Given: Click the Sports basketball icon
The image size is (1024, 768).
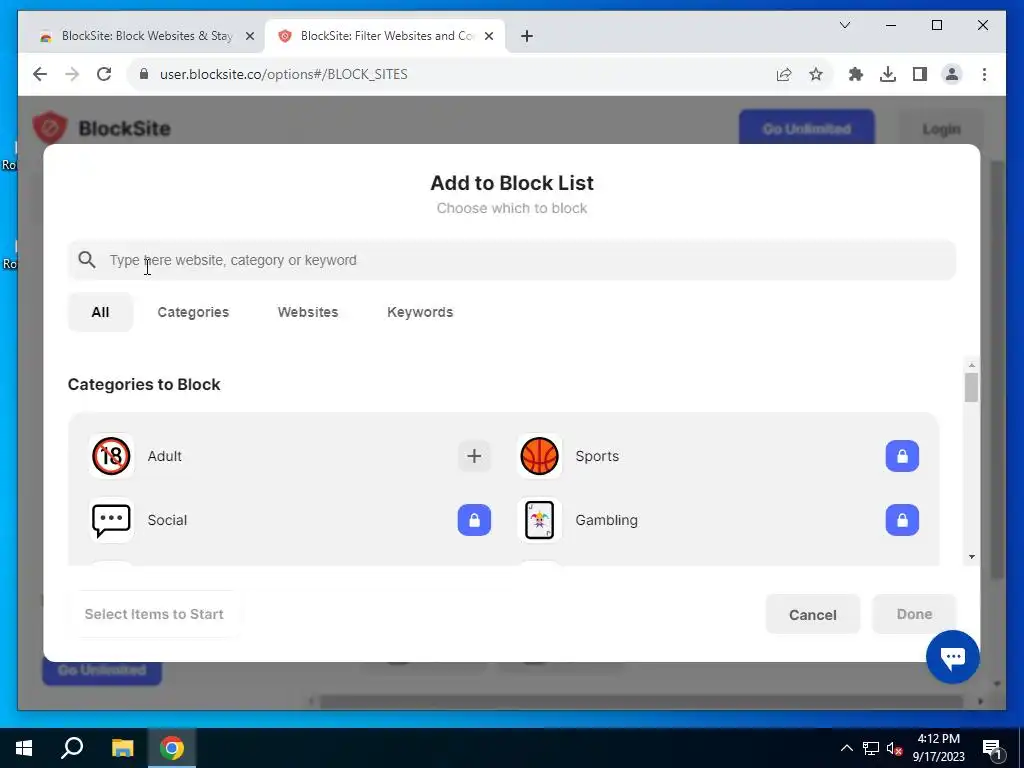Looking at the screenshot, I should pyautogui.click(x=539, y=456).
